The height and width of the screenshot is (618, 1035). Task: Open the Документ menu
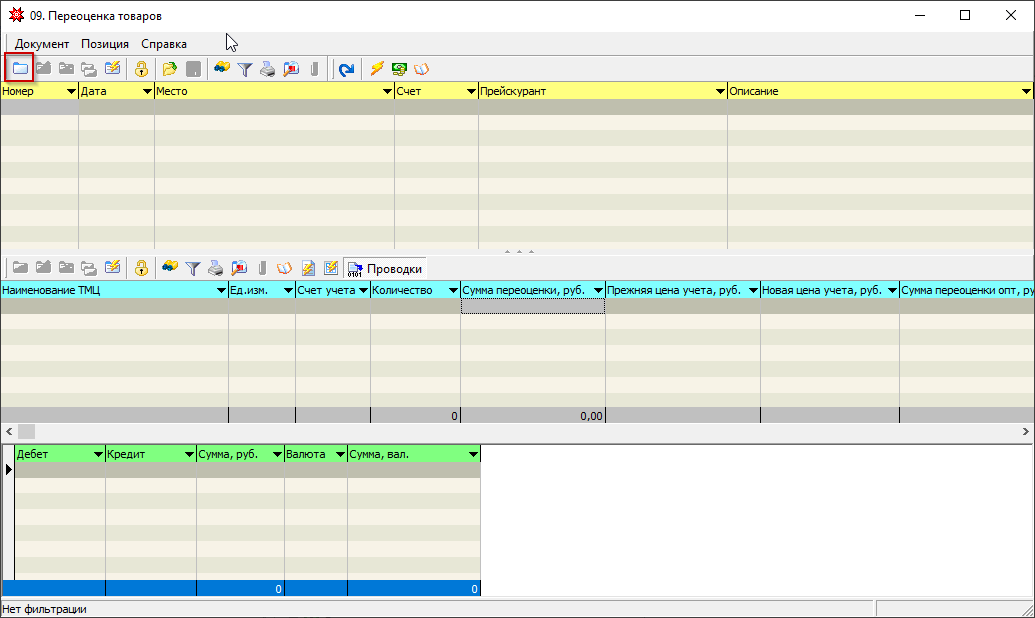tap(42, 44)
